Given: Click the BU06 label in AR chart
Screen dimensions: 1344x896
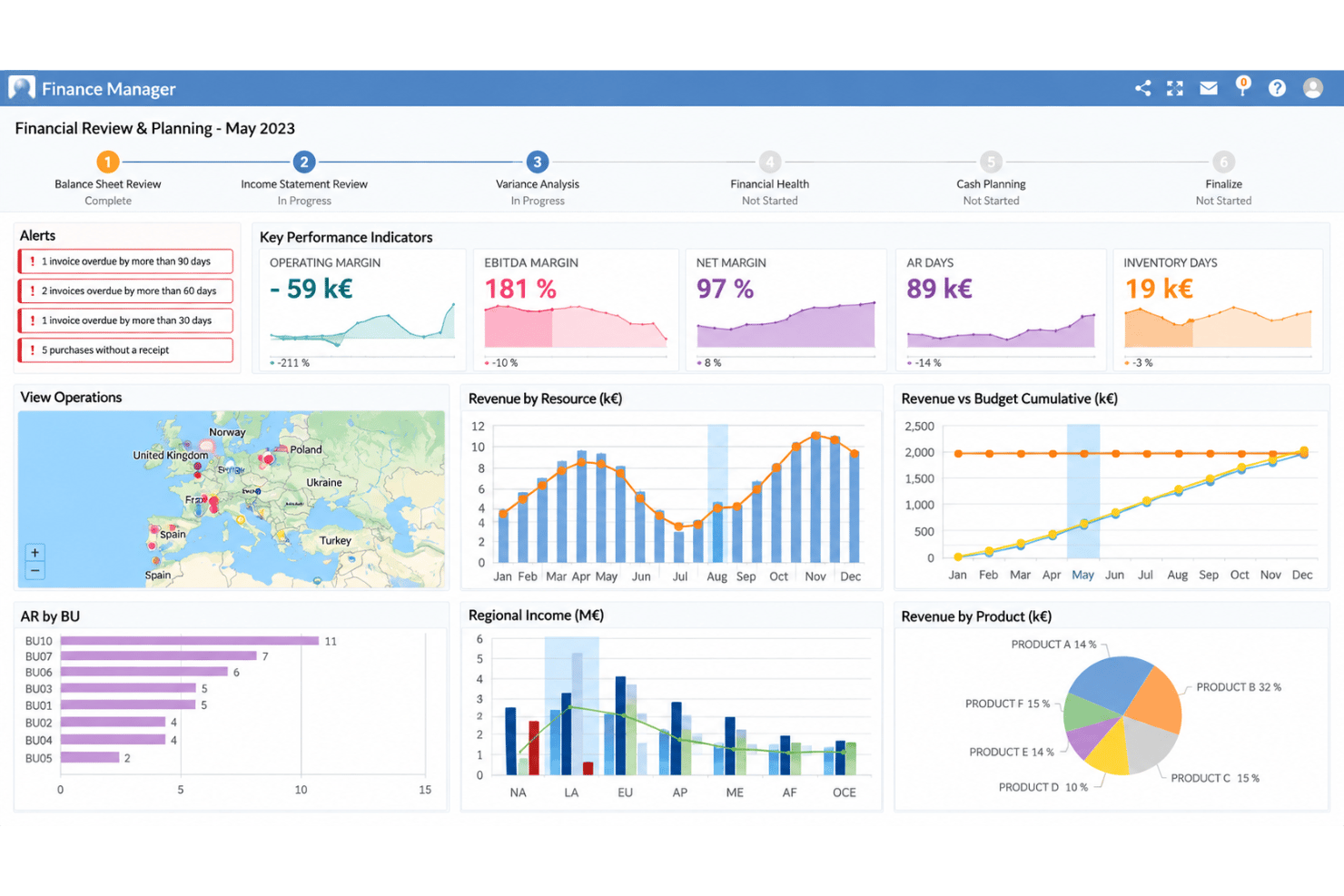Looking at the screenshot, I should coord(38,673).
